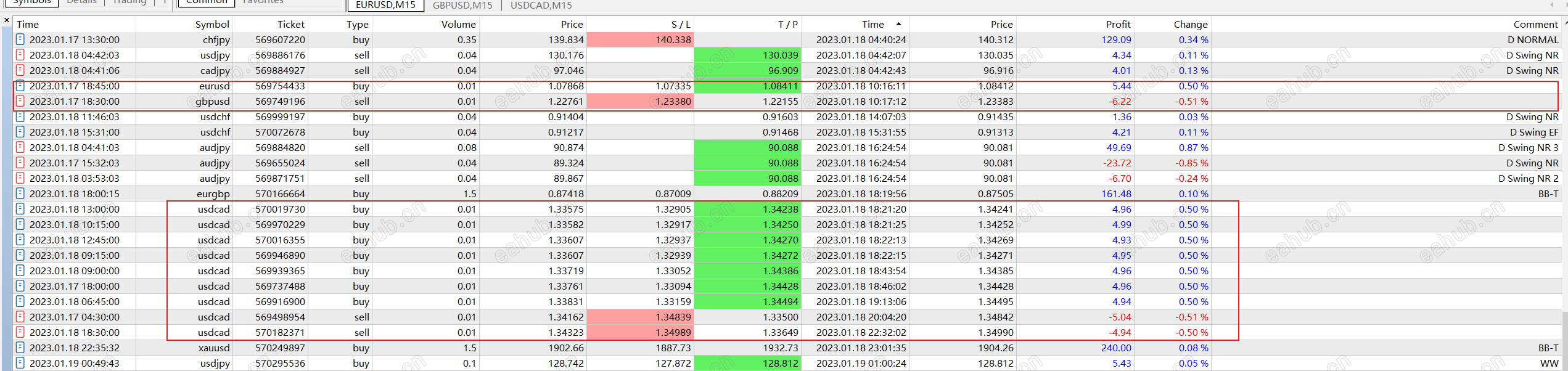
Task: Select the eurusd buy deal icon
Action: click(x=20, y=86)
